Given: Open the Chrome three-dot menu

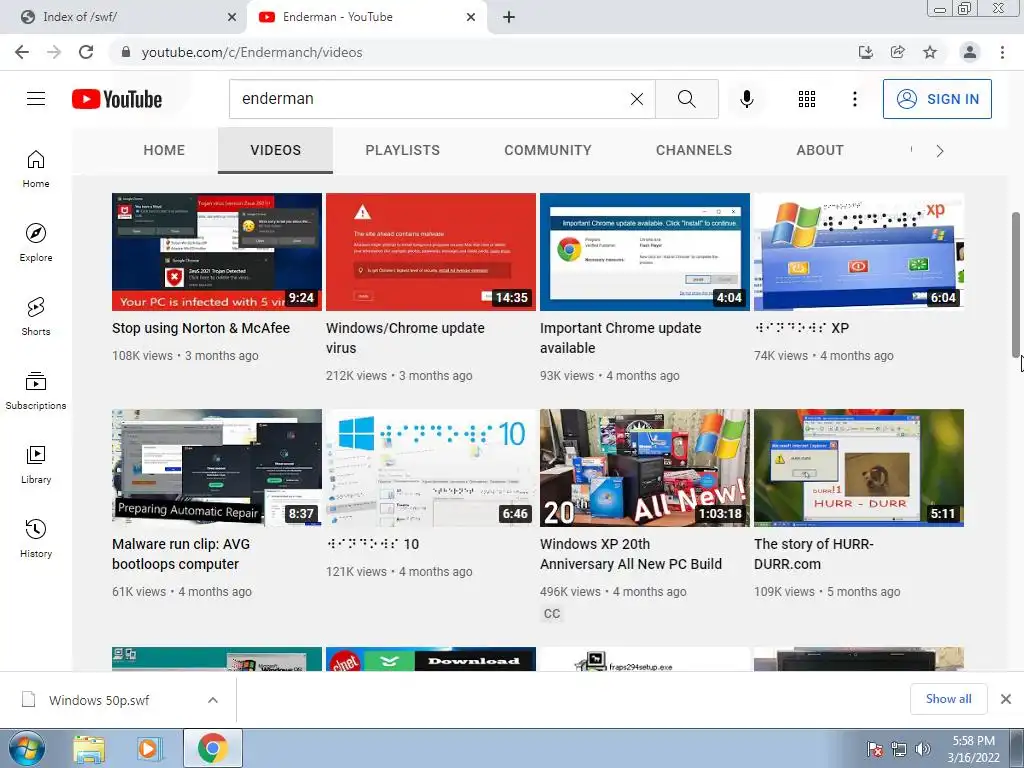Looking at the screenshot, I should [1002, 52].
